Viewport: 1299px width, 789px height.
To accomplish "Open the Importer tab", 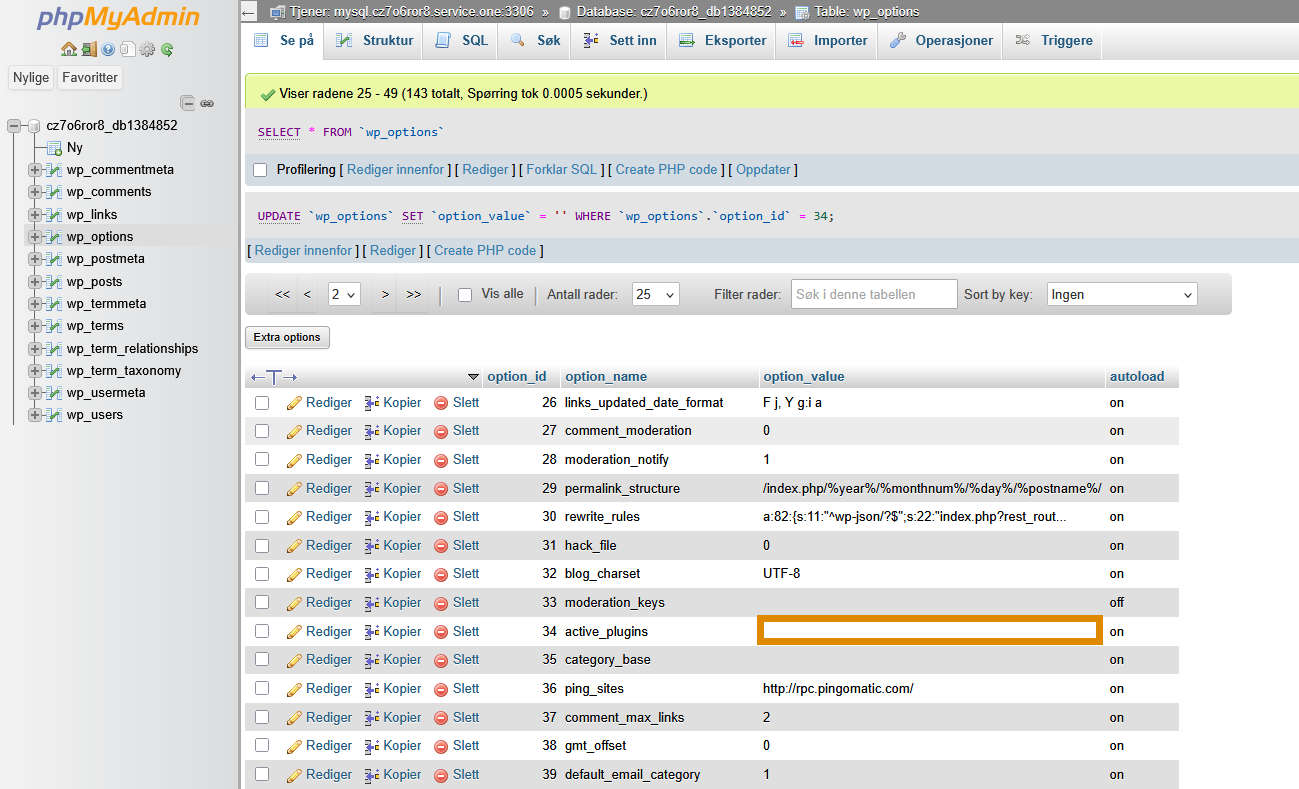I will 828,41.
